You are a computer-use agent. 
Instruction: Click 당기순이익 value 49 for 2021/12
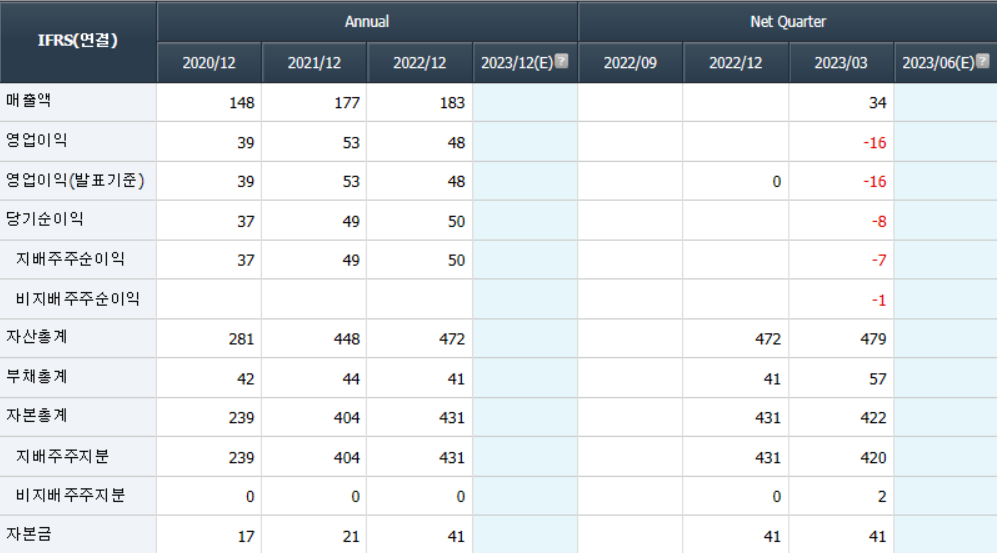pyautogui.click(x=351, y=222)
